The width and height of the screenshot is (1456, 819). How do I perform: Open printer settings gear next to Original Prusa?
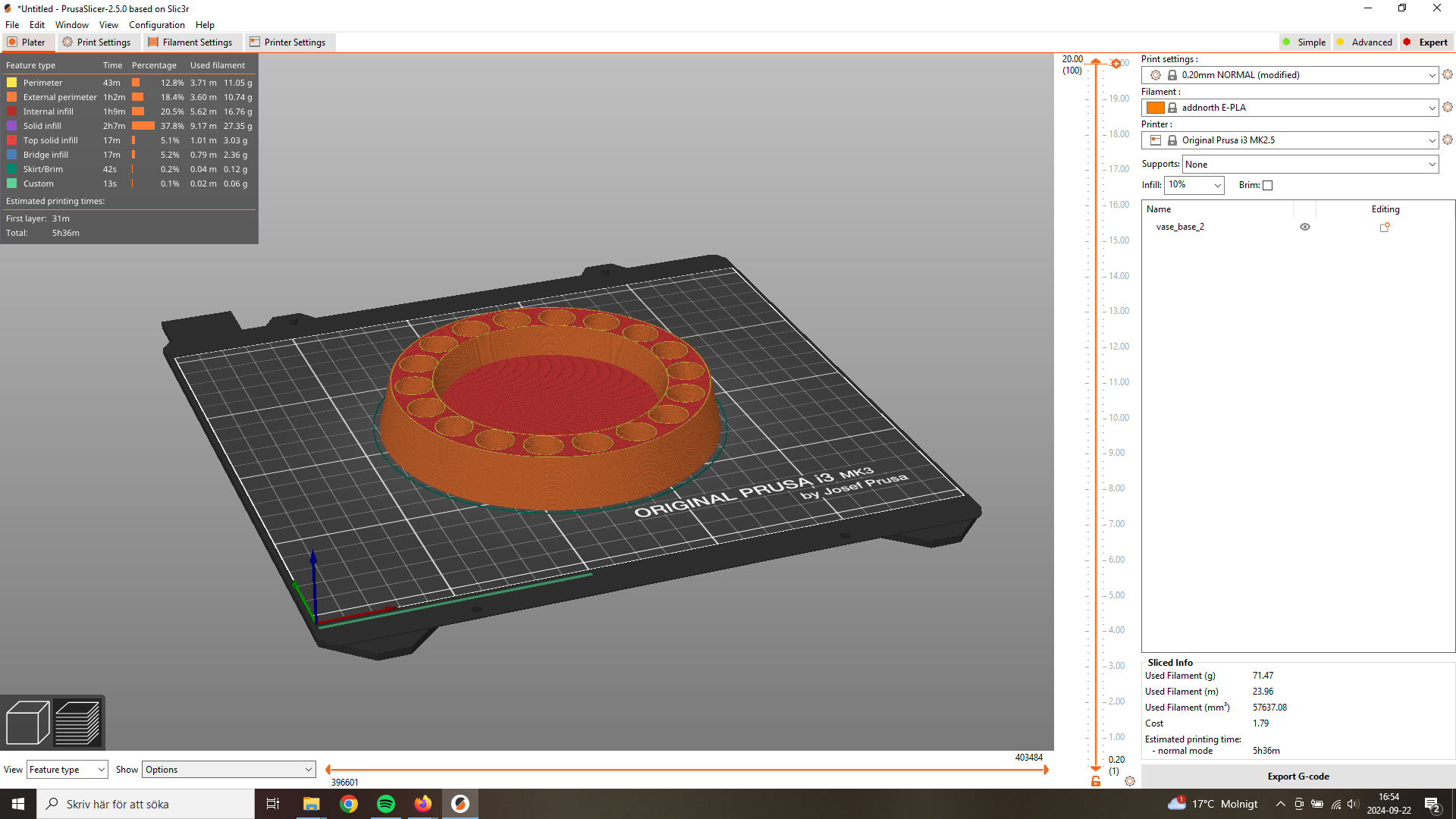click(1448, 140)
